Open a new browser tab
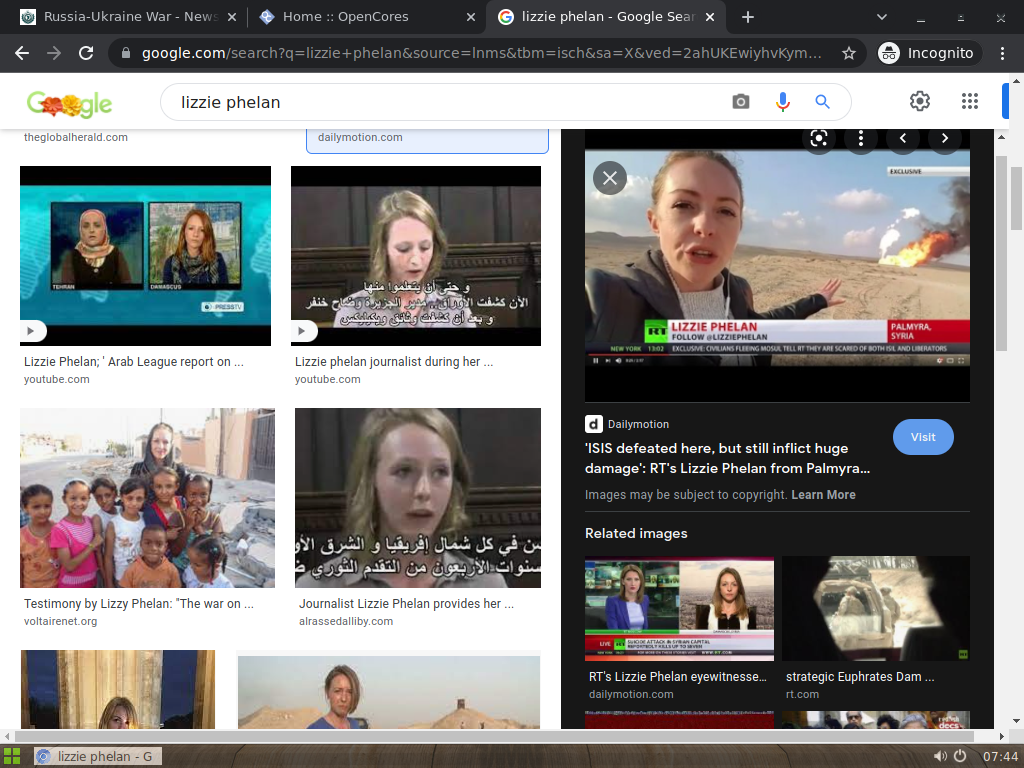Viewport: 1024px width, 768px height. [x=748, y=17]
